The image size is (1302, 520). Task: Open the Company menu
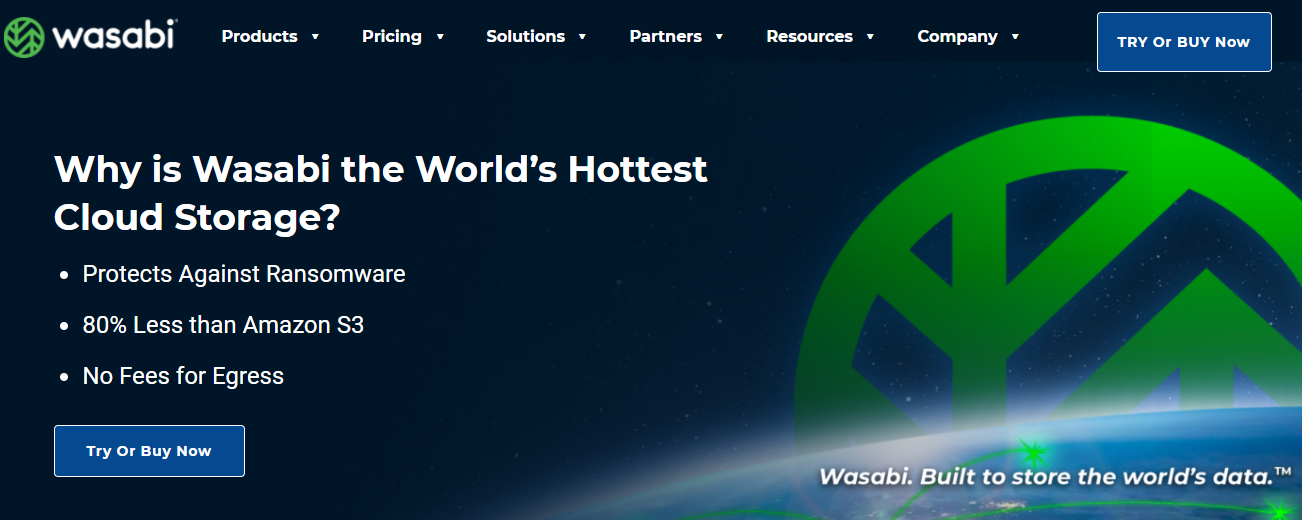pyautogui.click(x=958, y=36)
